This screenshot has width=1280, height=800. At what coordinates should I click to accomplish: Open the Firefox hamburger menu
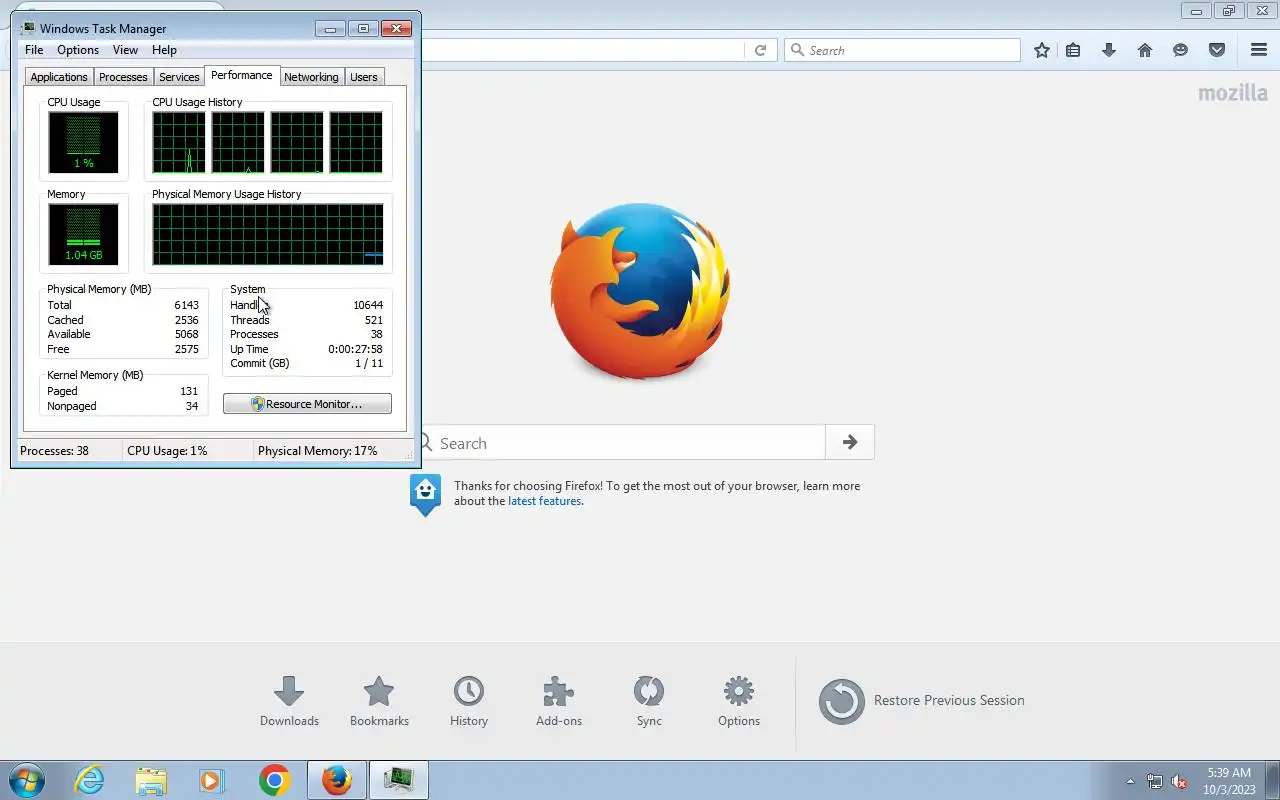(1259, 50)
